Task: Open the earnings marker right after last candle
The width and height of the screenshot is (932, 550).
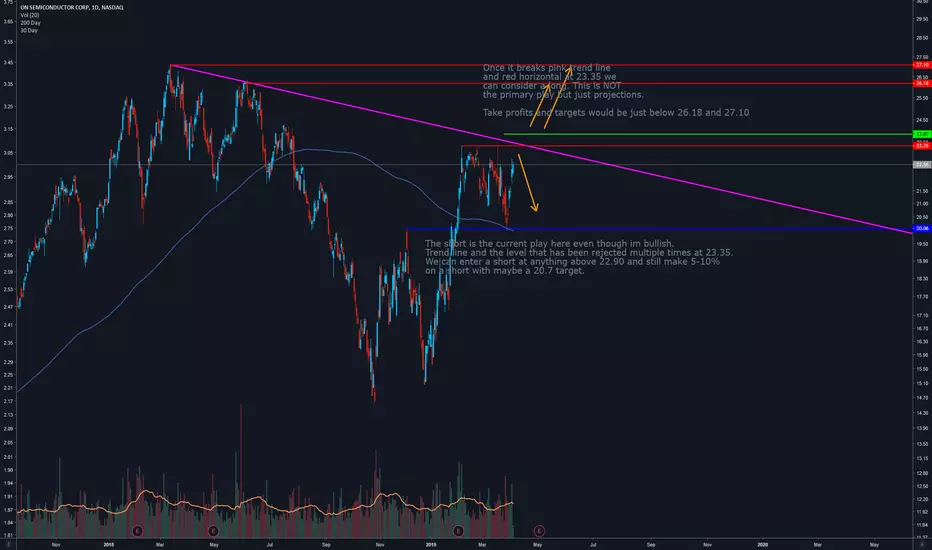Action: (x=539, y=530)
